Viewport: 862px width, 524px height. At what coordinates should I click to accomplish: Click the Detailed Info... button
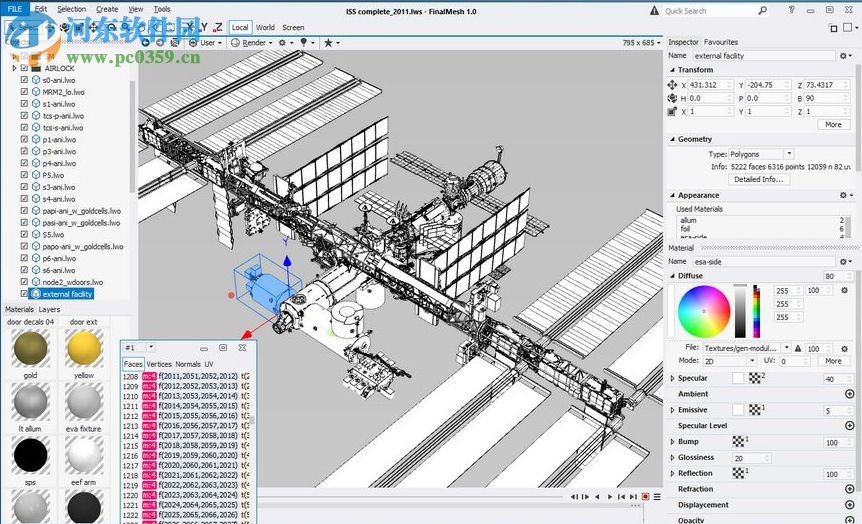[759, 179]
